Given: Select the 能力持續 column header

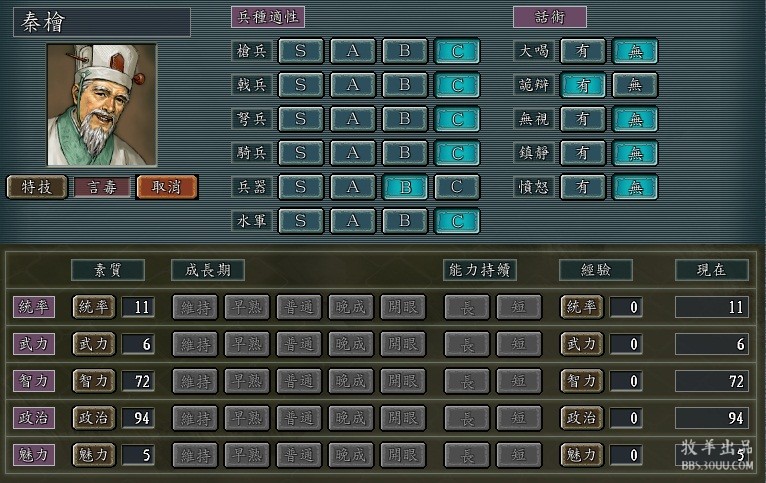Looking at the screenshot, I should [x=480, y=270].
